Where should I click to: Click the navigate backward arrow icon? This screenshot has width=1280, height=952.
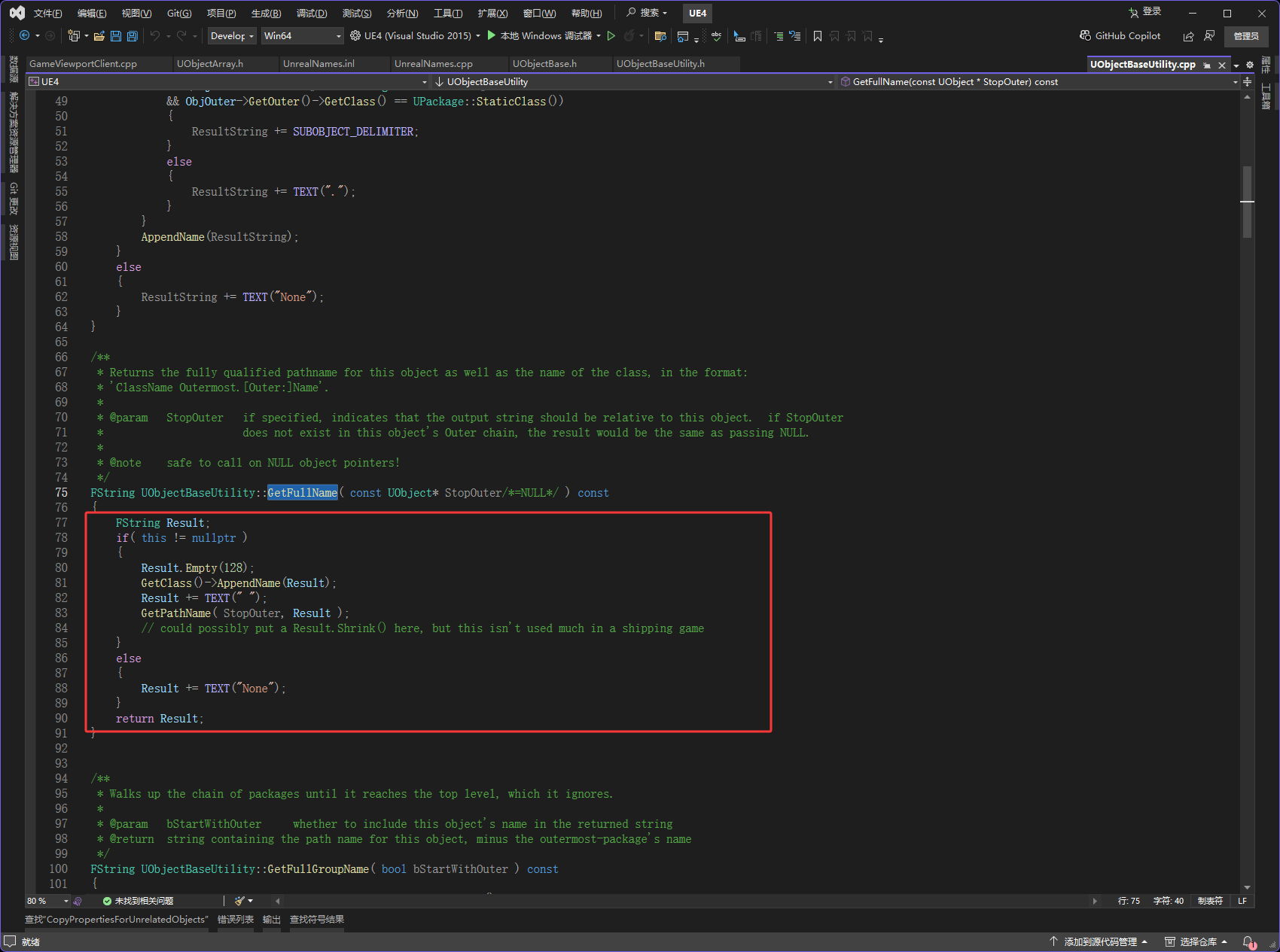click(24, 35)
